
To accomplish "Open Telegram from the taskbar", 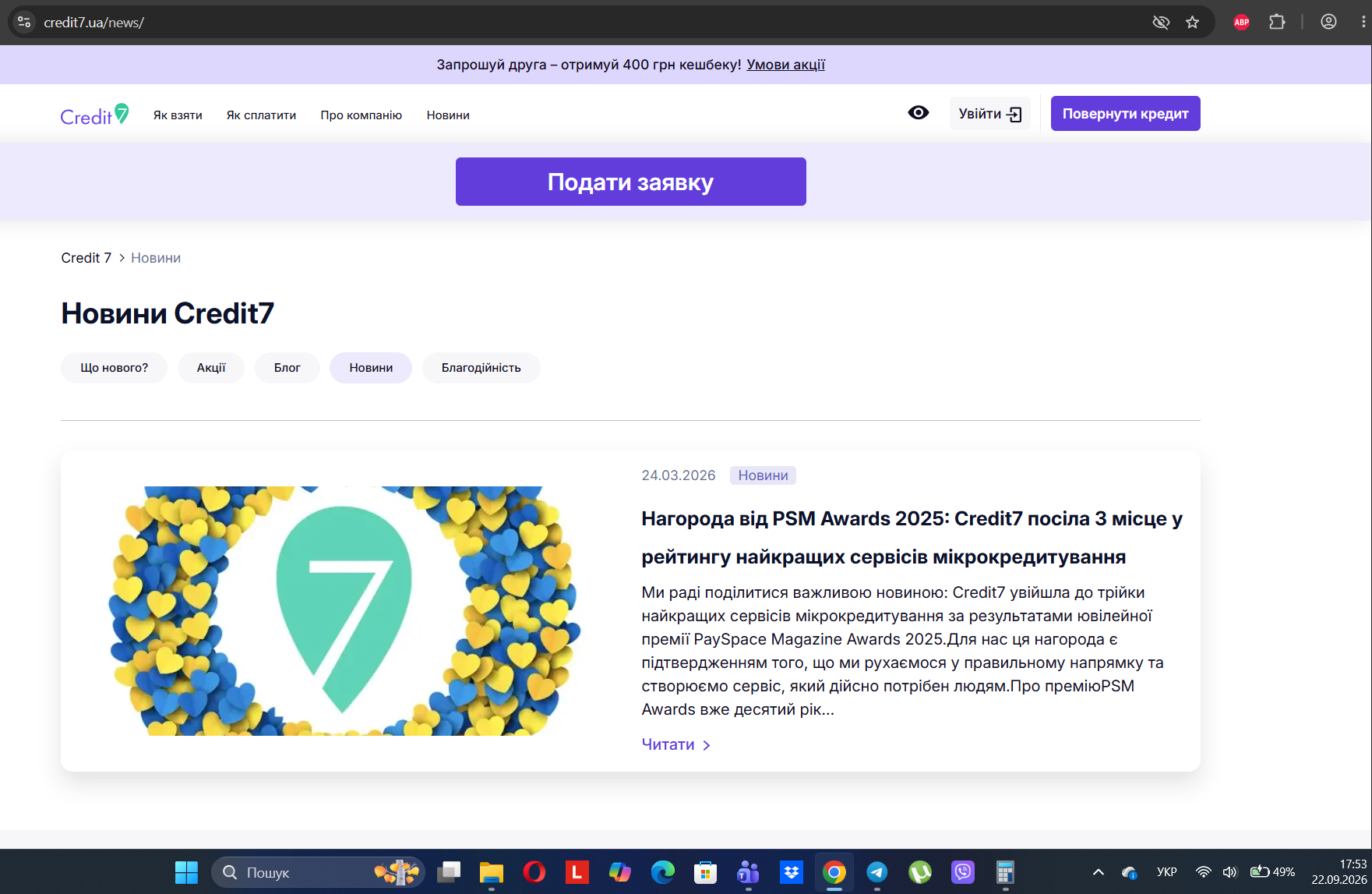I will pos(876,872).
